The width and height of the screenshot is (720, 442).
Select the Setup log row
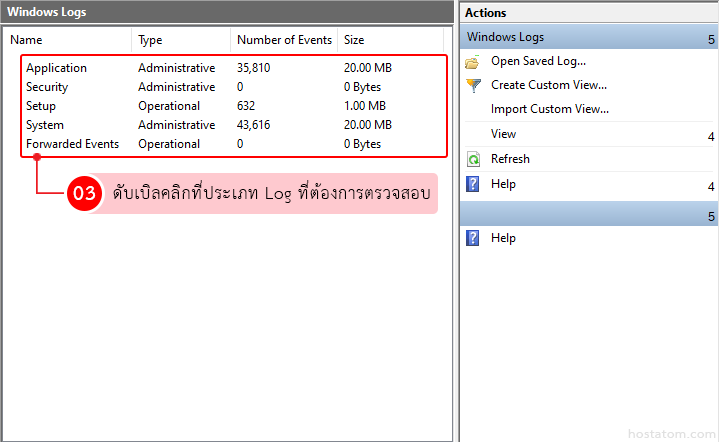point(41,106)
